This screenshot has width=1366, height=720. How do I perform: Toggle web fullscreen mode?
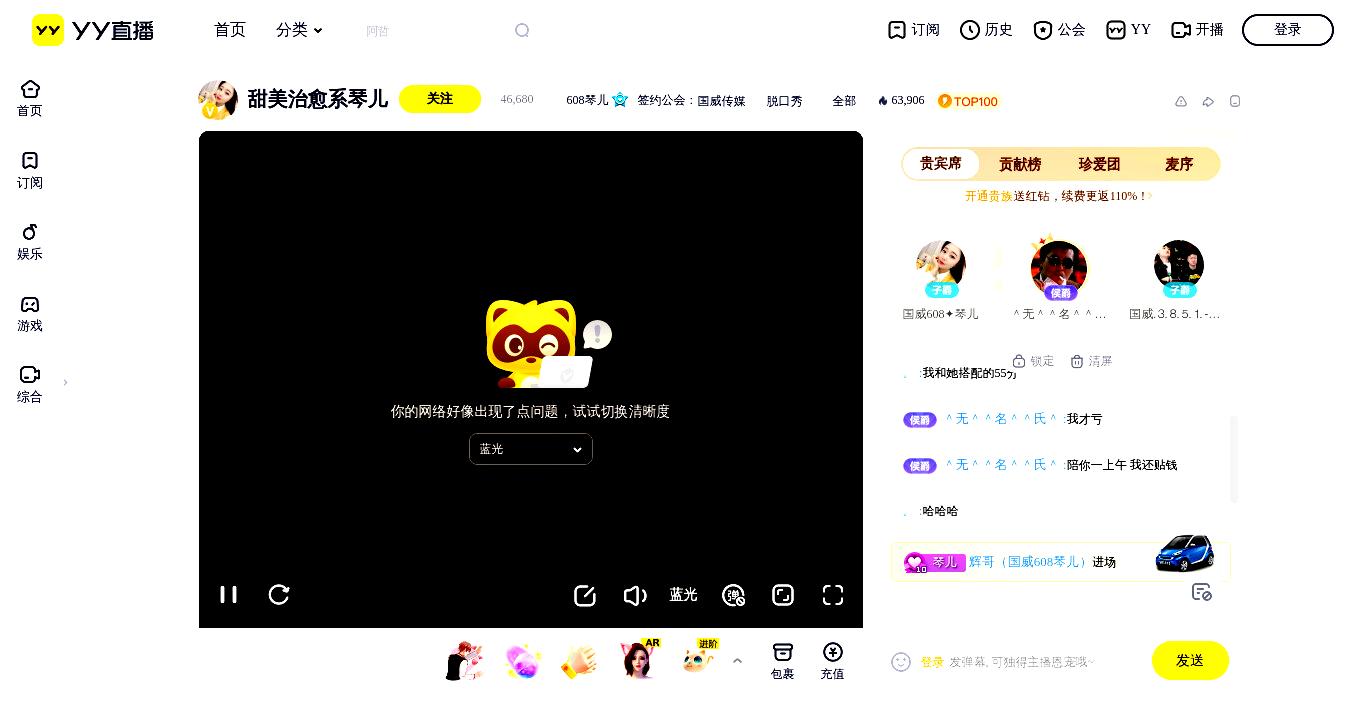coord(783,595)
